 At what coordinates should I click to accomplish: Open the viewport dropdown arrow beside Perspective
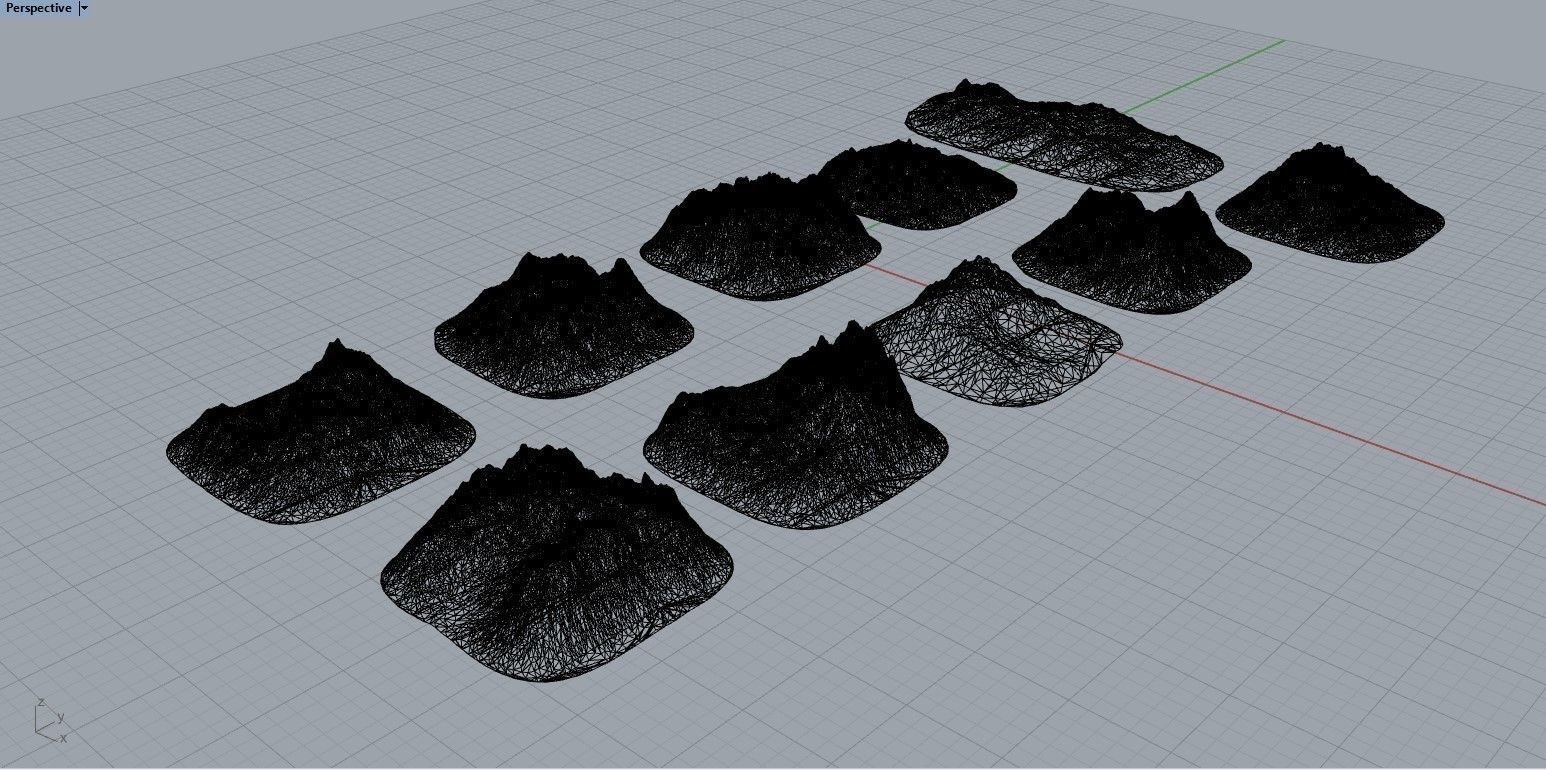click(84, 8)
